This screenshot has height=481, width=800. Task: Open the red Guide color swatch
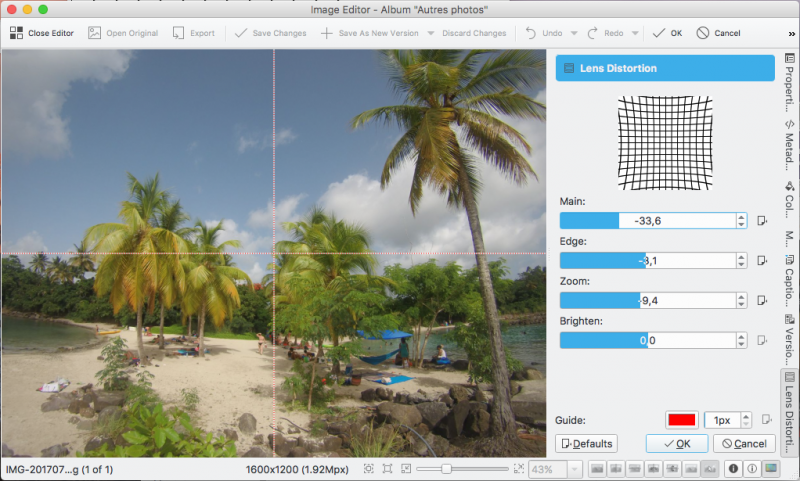(682, 420)
